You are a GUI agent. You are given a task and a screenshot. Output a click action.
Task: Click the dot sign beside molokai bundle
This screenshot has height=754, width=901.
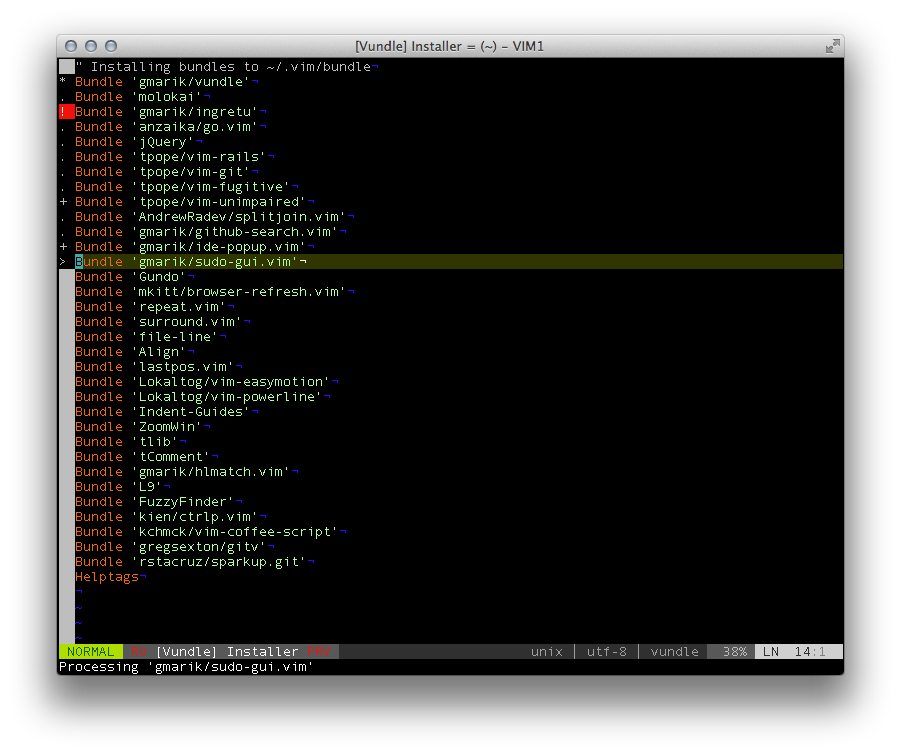tap(63, 97)
